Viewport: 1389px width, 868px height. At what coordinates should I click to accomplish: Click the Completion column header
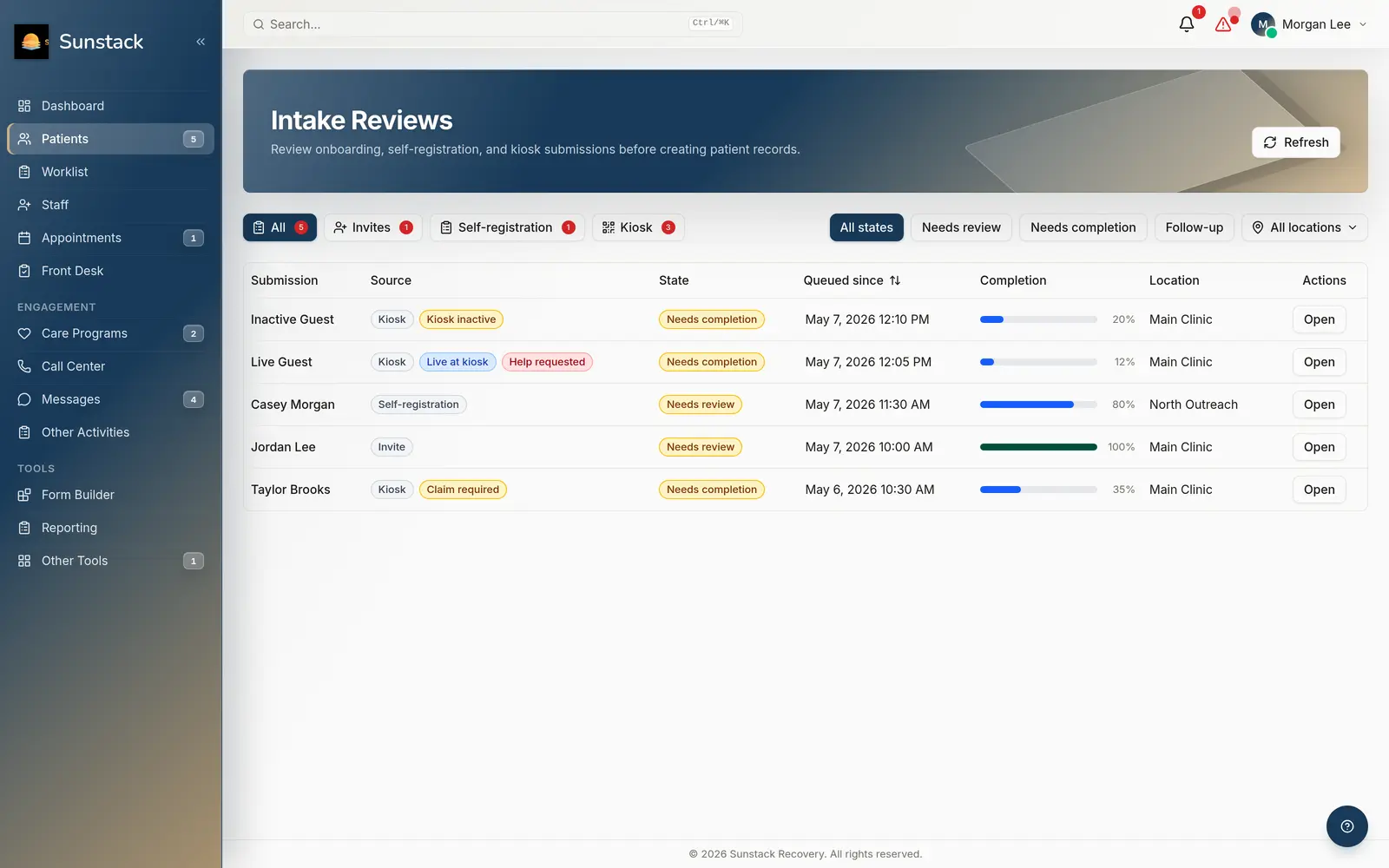click(x=1013, y=280)
